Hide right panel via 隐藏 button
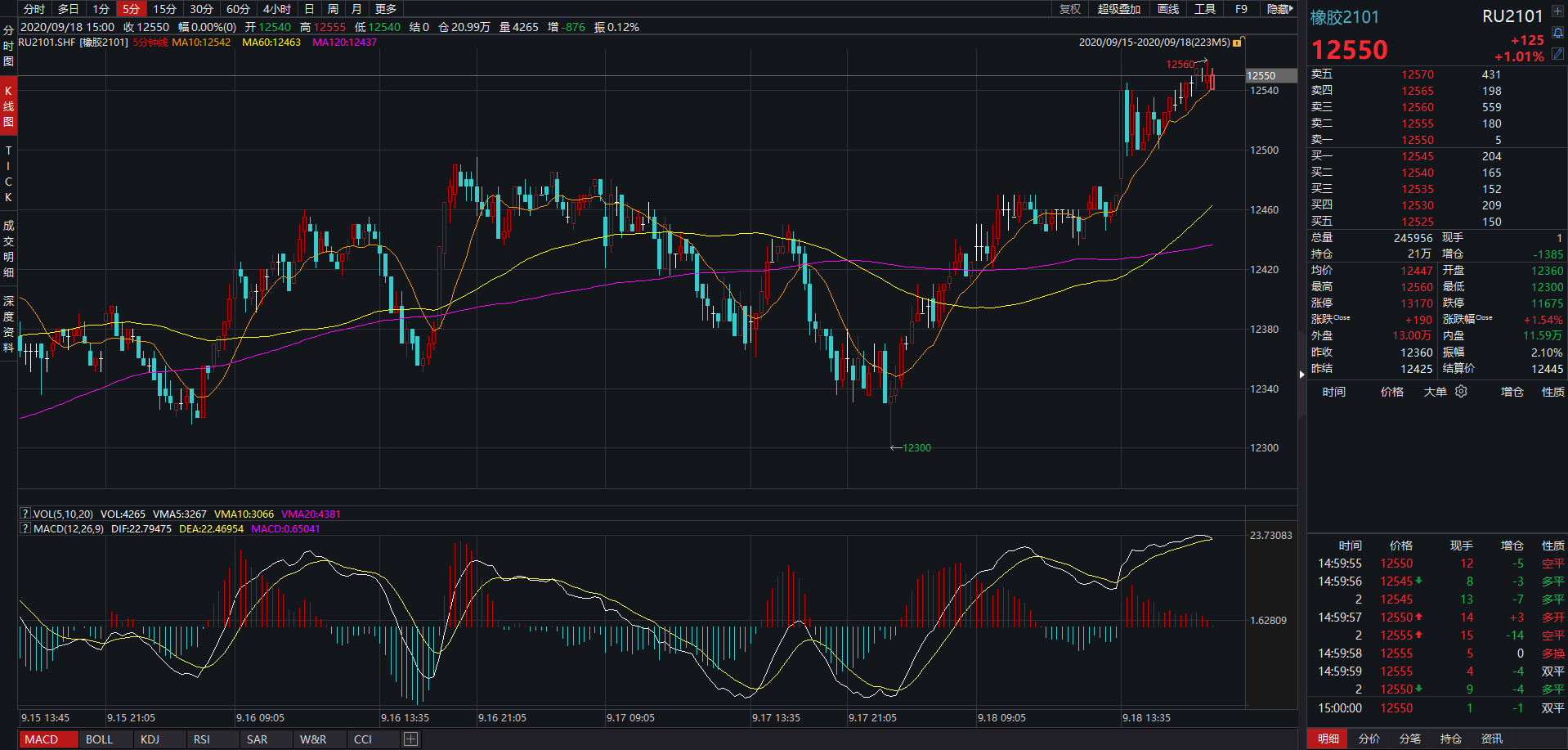Viewport: 1568px width, 750px height. click(x=1279, y=9)
